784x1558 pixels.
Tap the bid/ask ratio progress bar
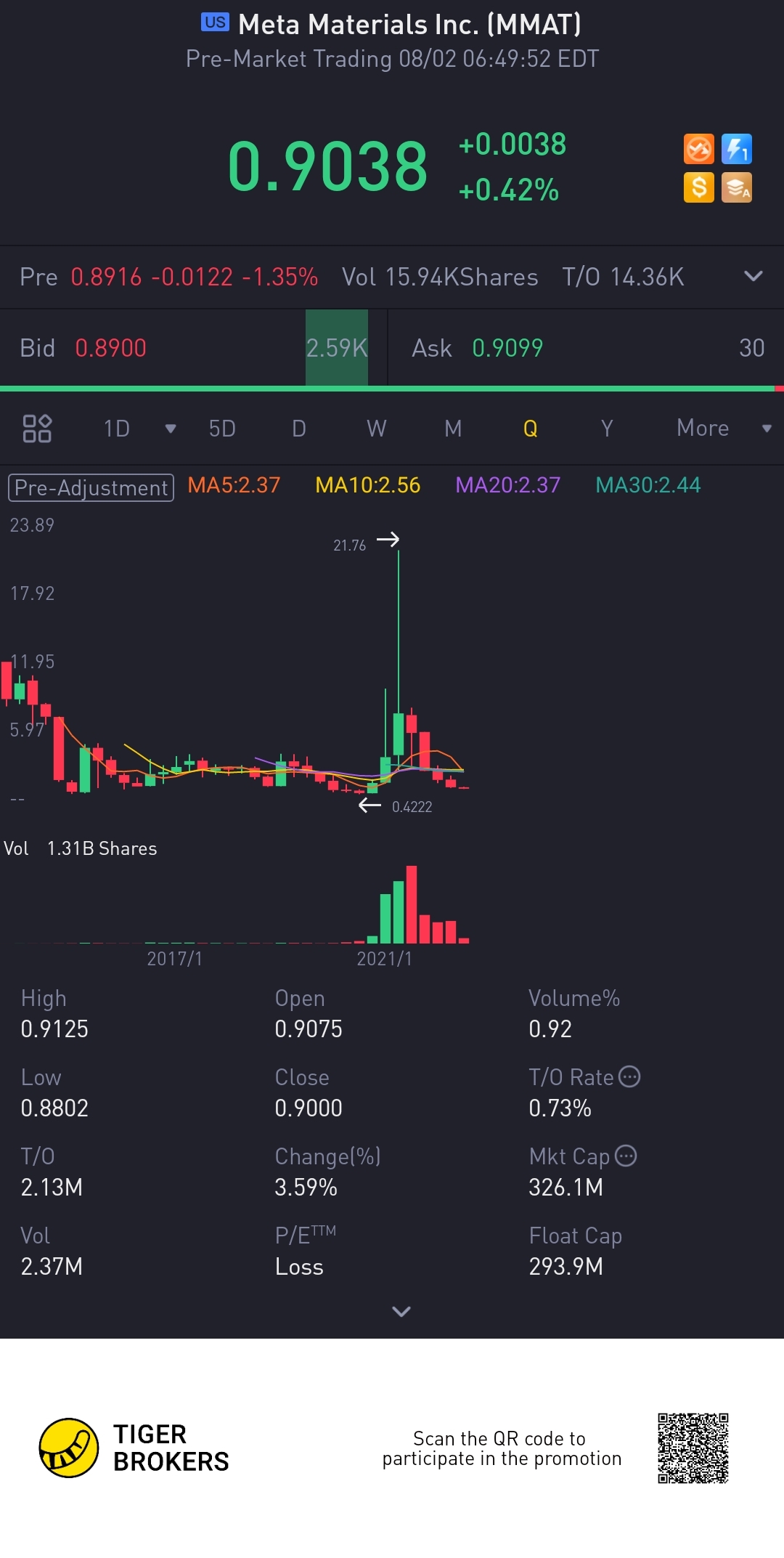tap(392, 389)
